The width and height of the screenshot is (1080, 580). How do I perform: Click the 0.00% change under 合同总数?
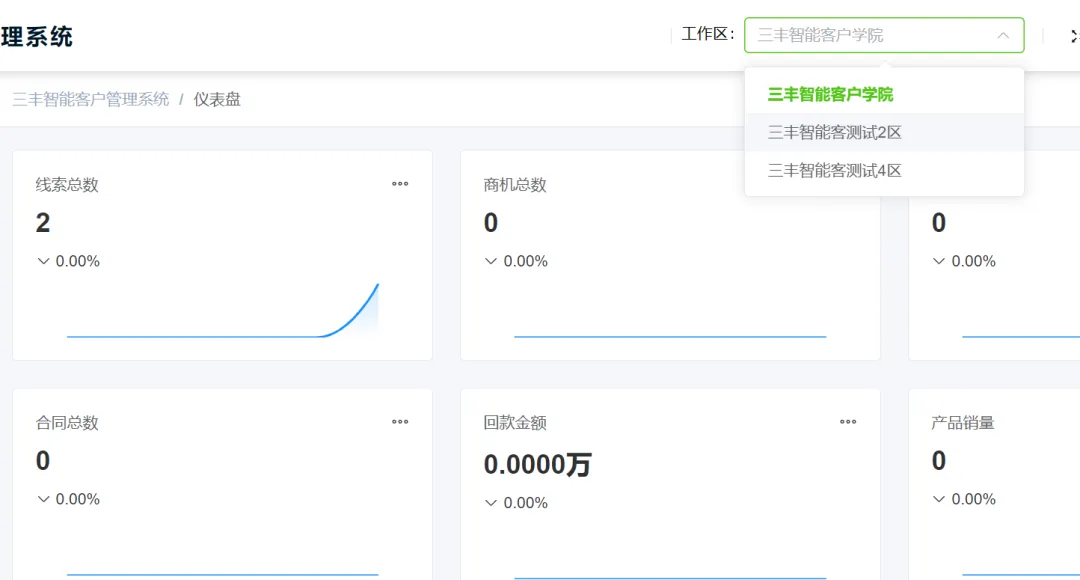(78, 499)
